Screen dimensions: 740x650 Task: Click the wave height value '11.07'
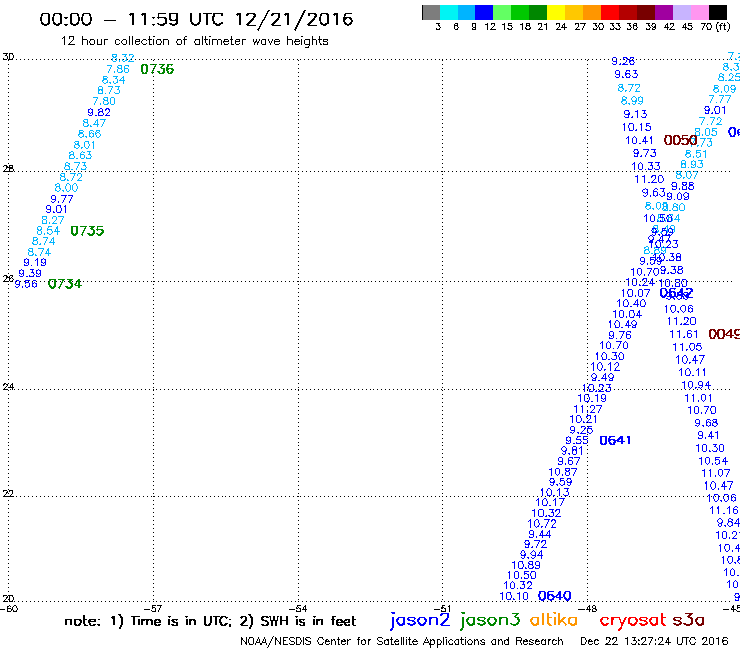[715, 473]
